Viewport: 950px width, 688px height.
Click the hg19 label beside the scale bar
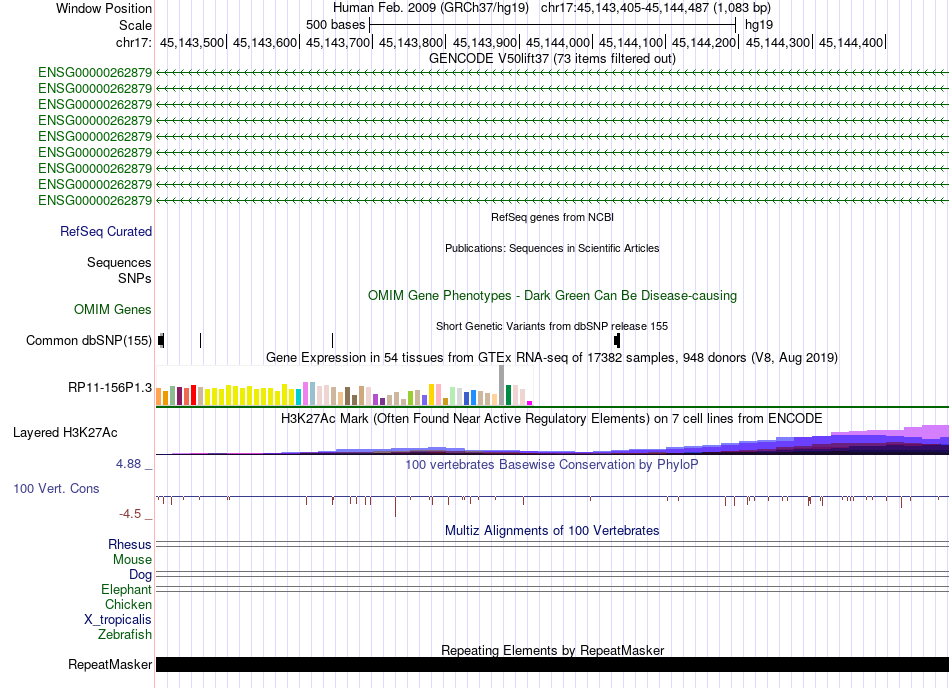pos(759,25)
